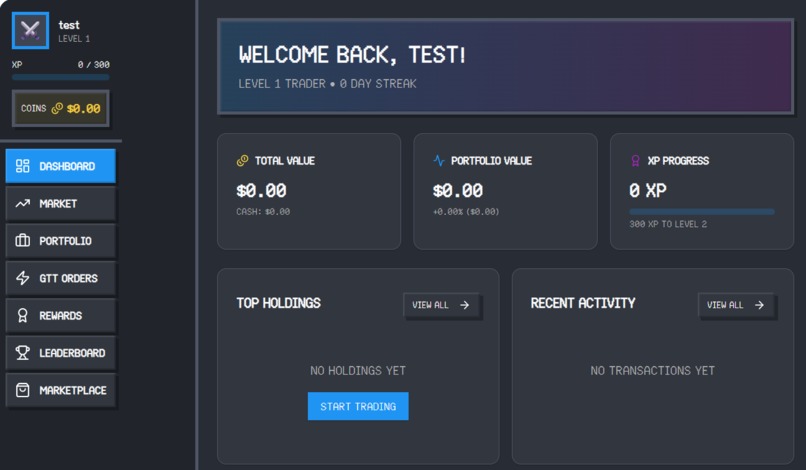
Task: Click the XP Progress card bar
Action: (702, 212)
